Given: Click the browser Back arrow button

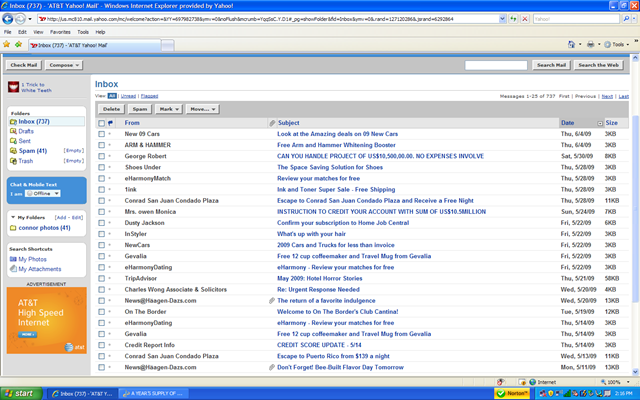Looking at the screenshot, I should [8, 19].
